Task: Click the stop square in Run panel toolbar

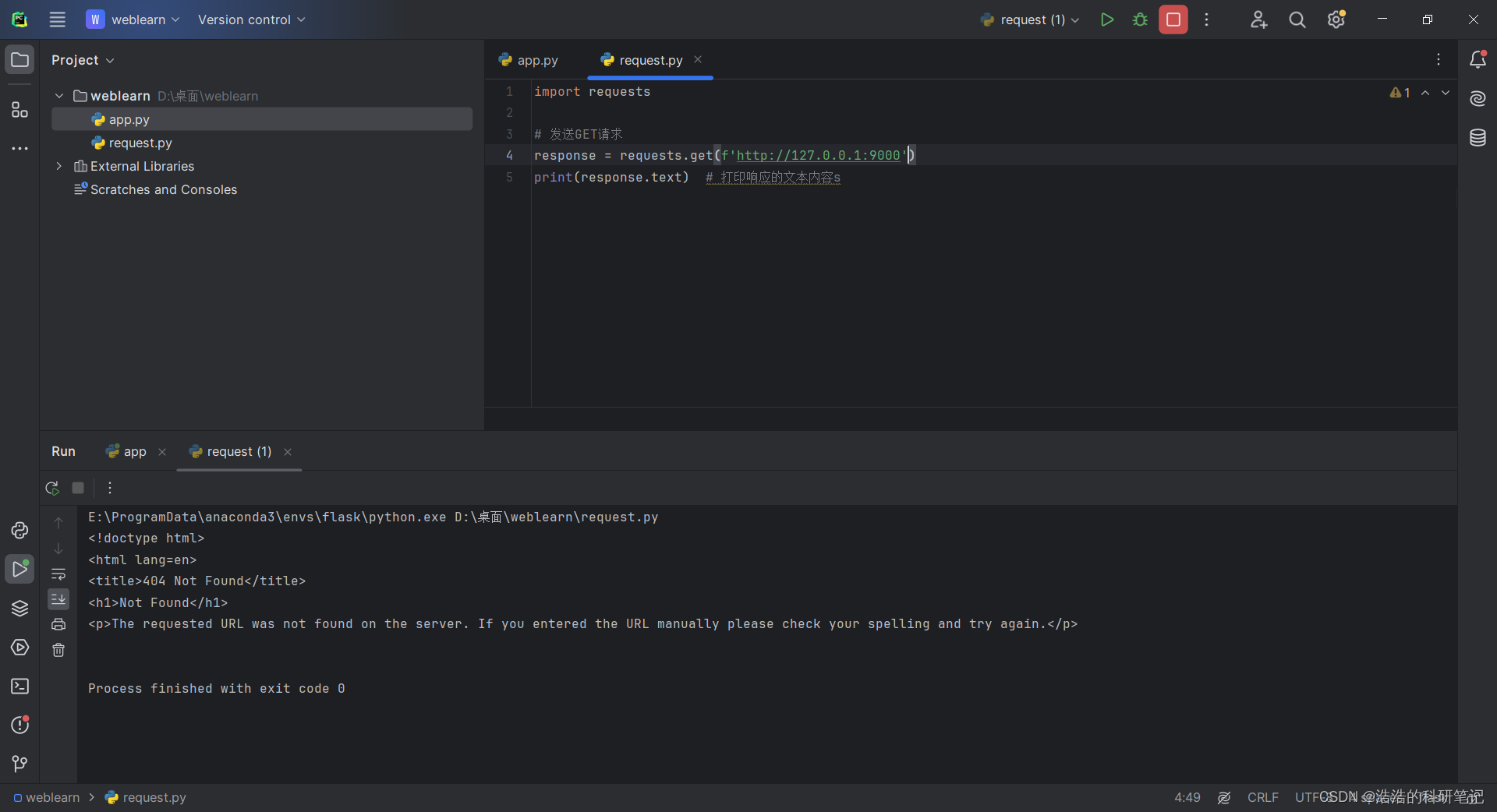Action: tap(78, 488)
